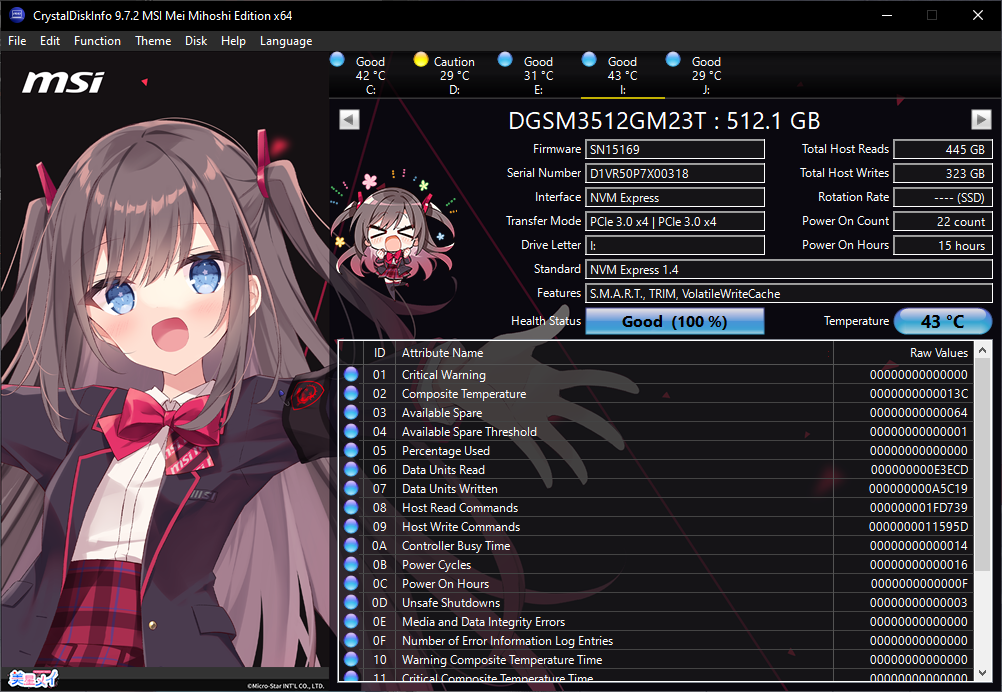Screen dimensions: 1002x692
Task: Select Warning Composite Temperature Time row
Action: (x=656, y=660)
